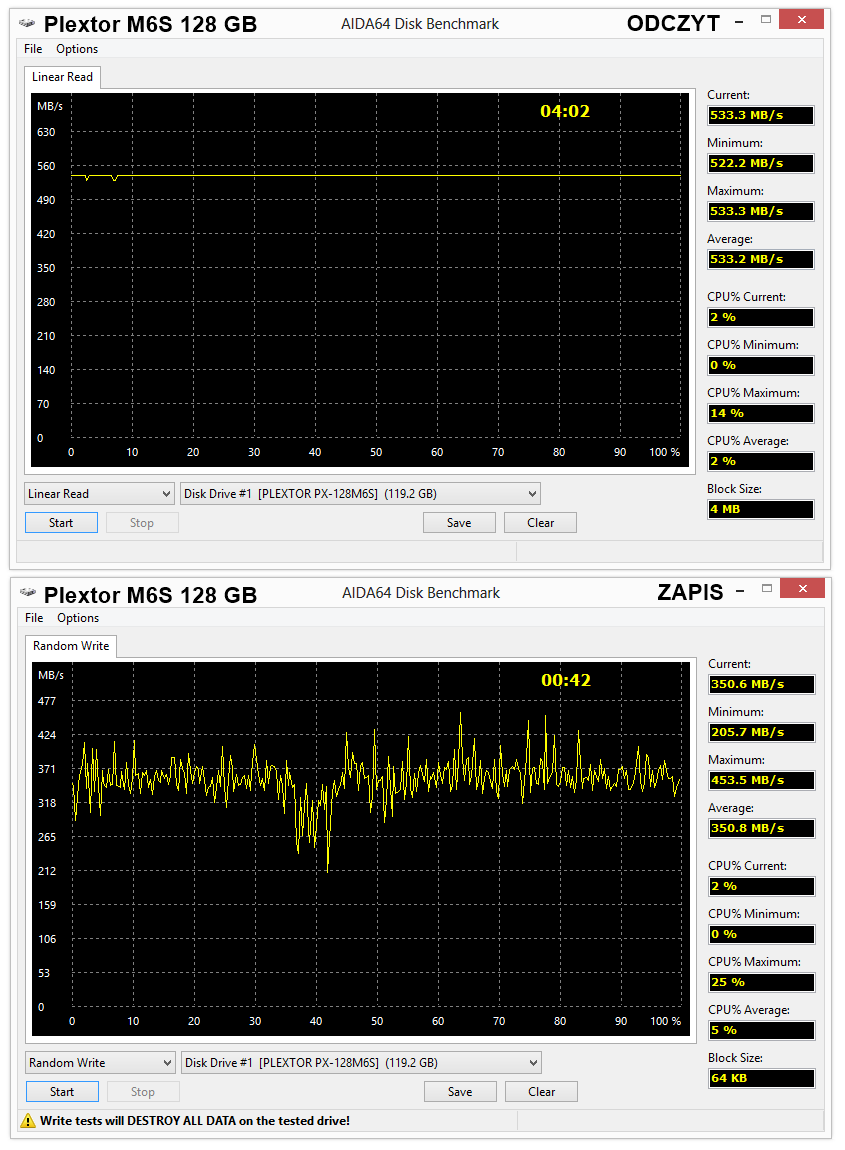
Task: Select the CPU% Average value in the ODCZYT window
Action: (761, 461)
